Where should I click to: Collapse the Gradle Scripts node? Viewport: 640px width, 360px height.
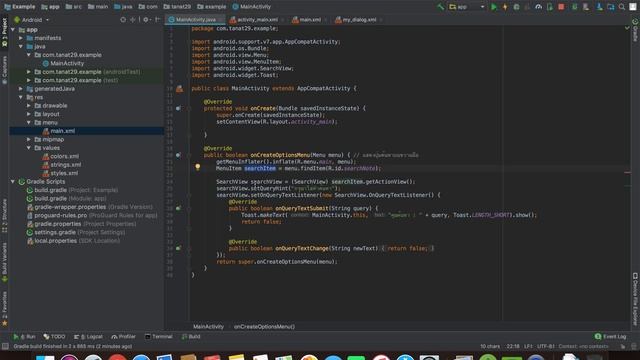pos(13,182)
